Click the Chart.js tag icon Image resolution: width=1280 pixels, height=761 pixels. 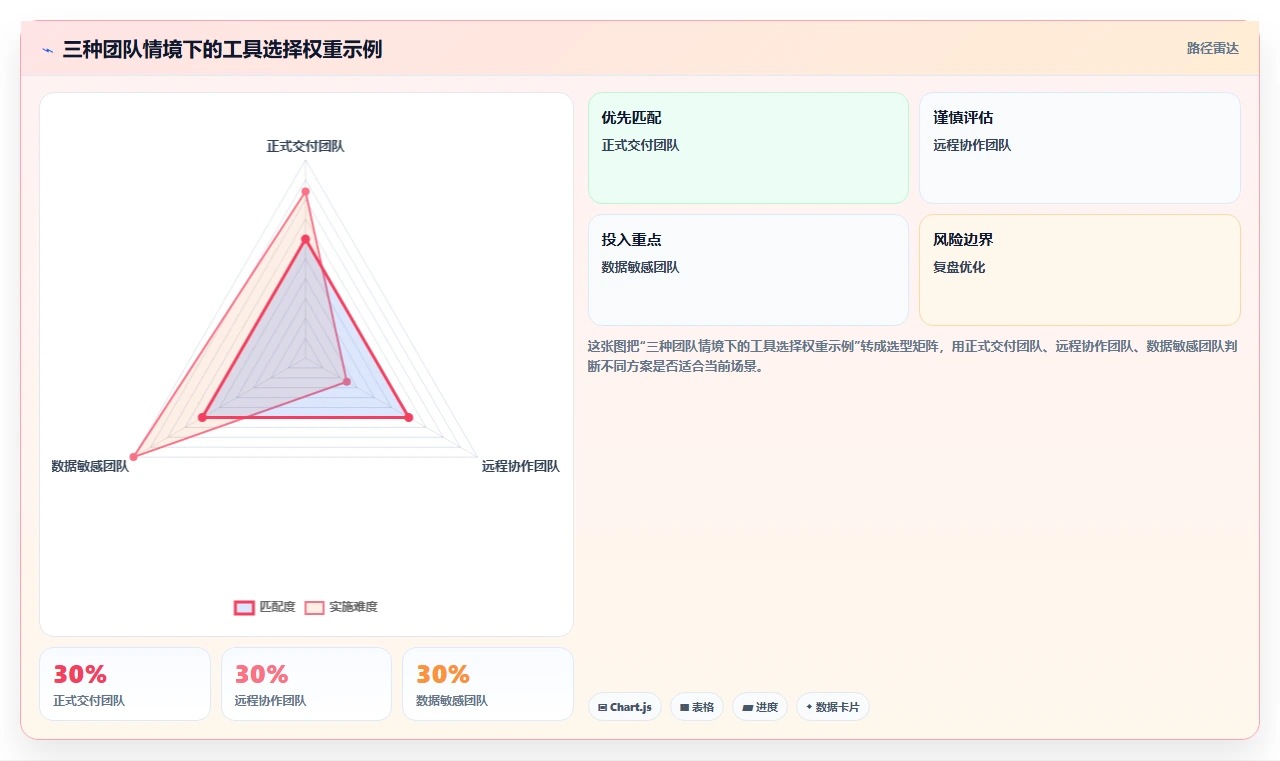602,707
